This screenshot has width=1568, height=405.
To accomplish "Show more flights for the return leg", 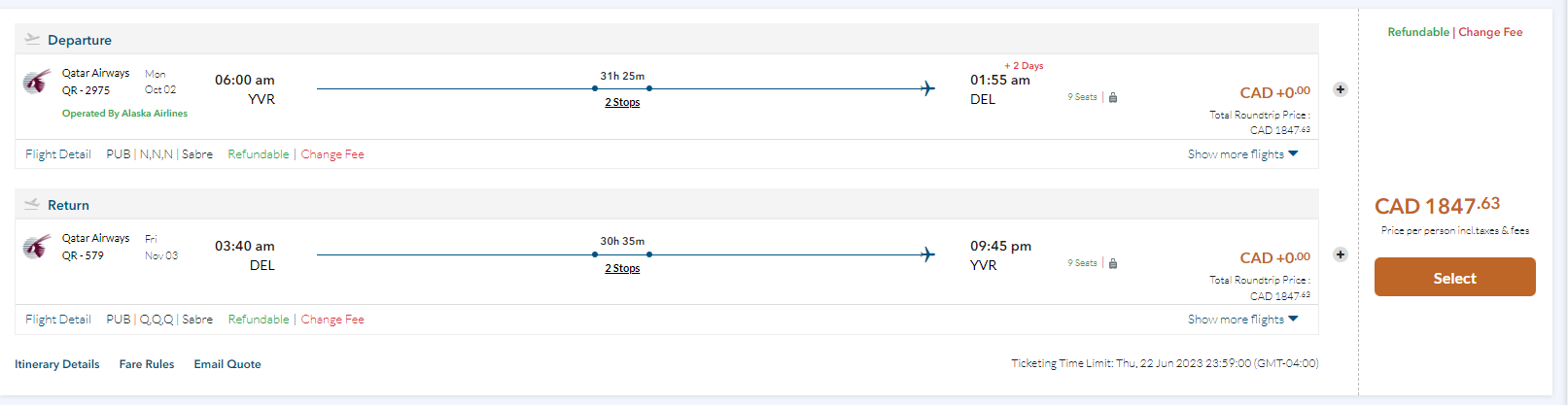I will (x=1242, y=320).
